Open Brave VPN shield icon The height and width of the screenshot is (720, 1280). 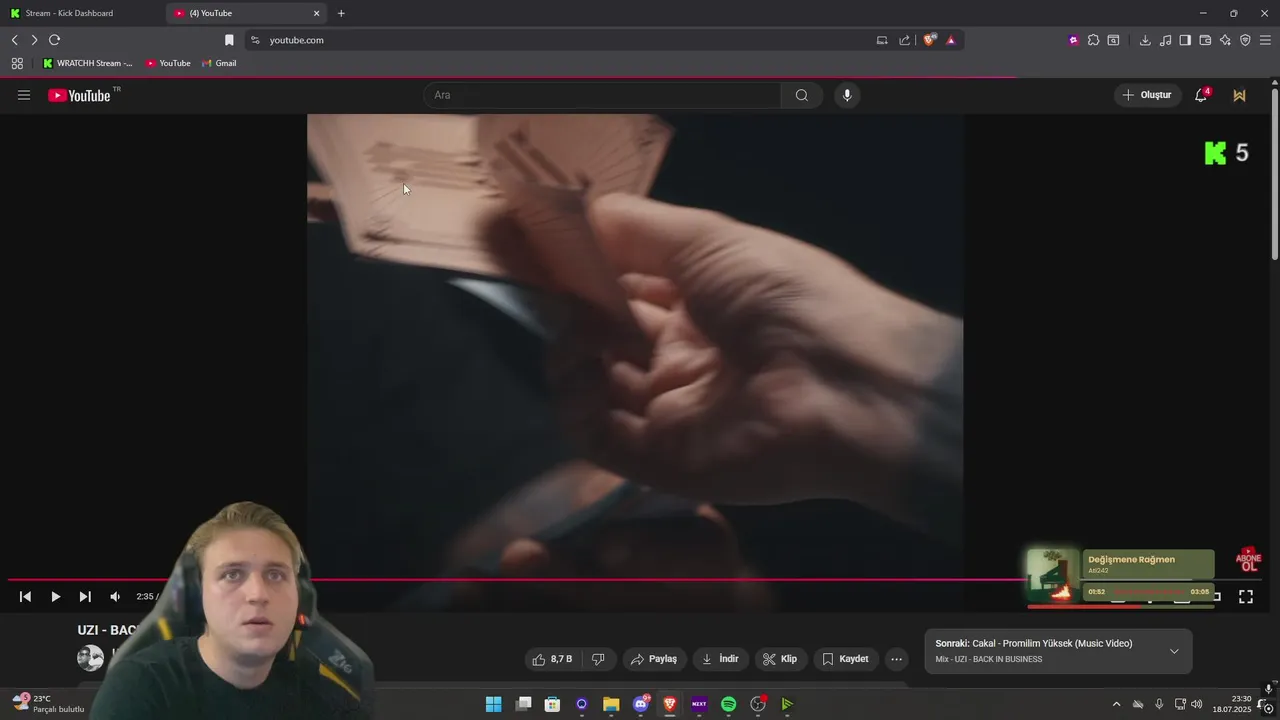click(1245, 40)
